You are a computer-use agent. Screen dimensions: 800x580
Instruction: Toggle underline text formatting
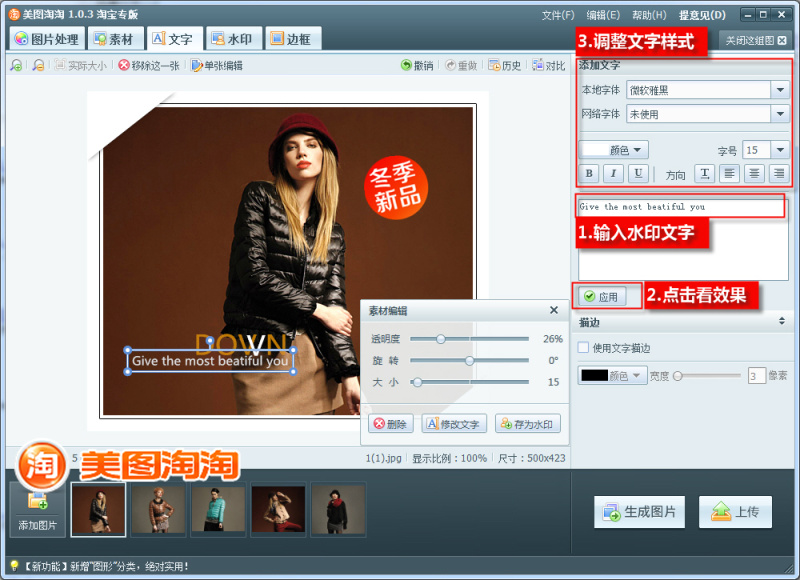[638, 173]
